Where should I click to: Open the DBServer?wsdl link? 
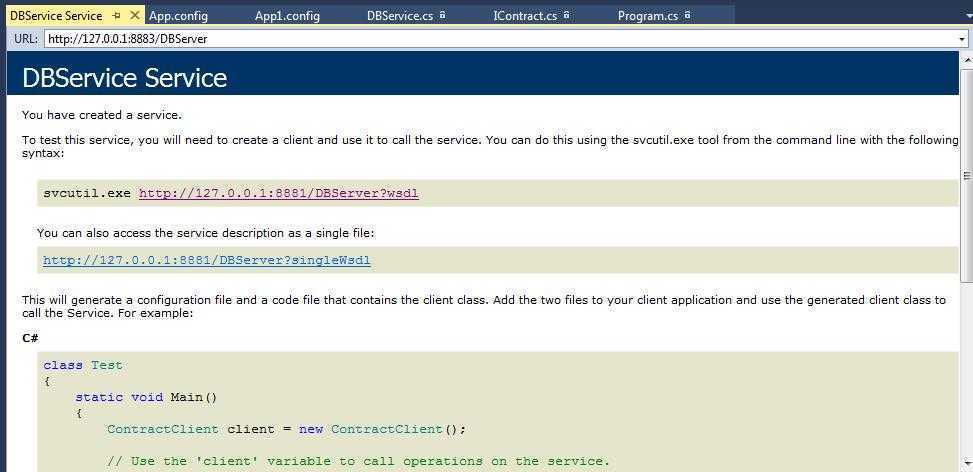(279, 193)
